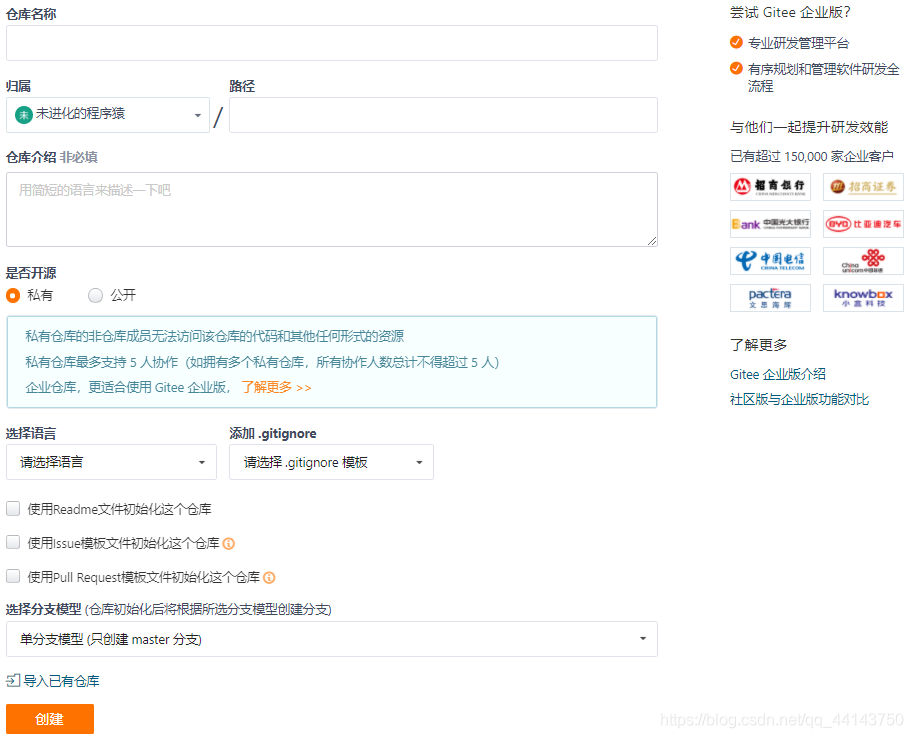Click the 导入已有仓库 link
The image size is (913, 738).
61,681
